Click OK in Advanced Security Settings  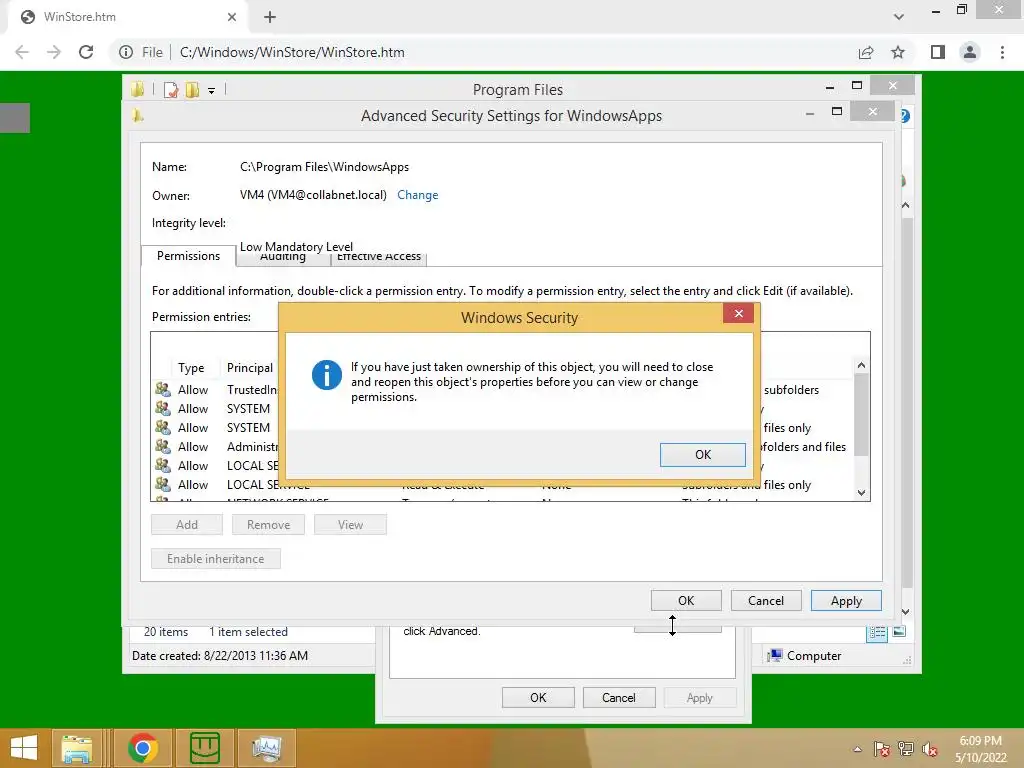[686, 601]
